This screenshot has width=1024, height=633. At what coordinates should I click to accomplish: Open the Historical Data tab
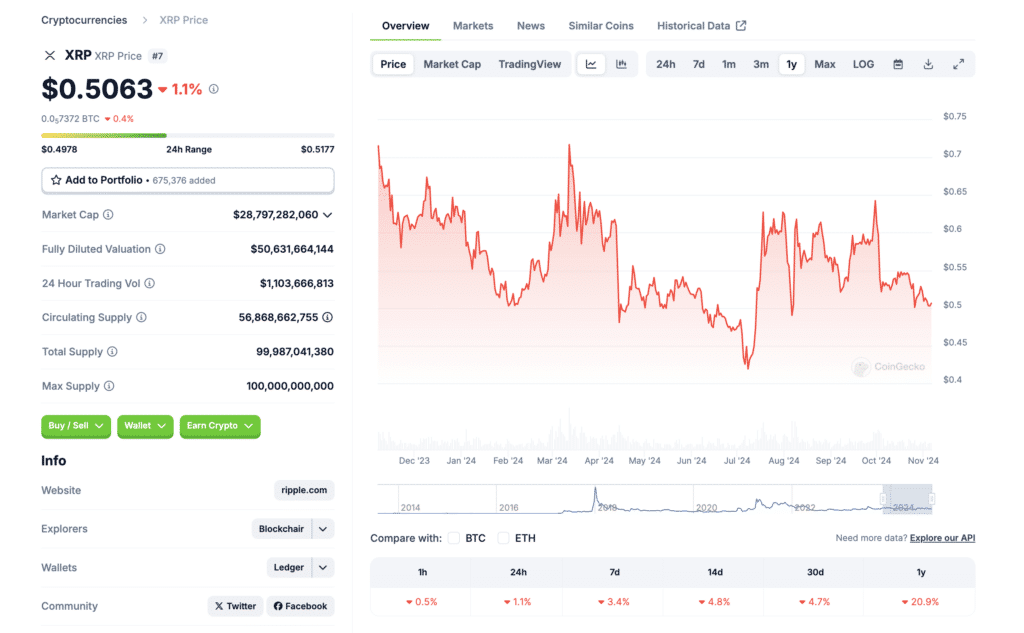point(701,26)
